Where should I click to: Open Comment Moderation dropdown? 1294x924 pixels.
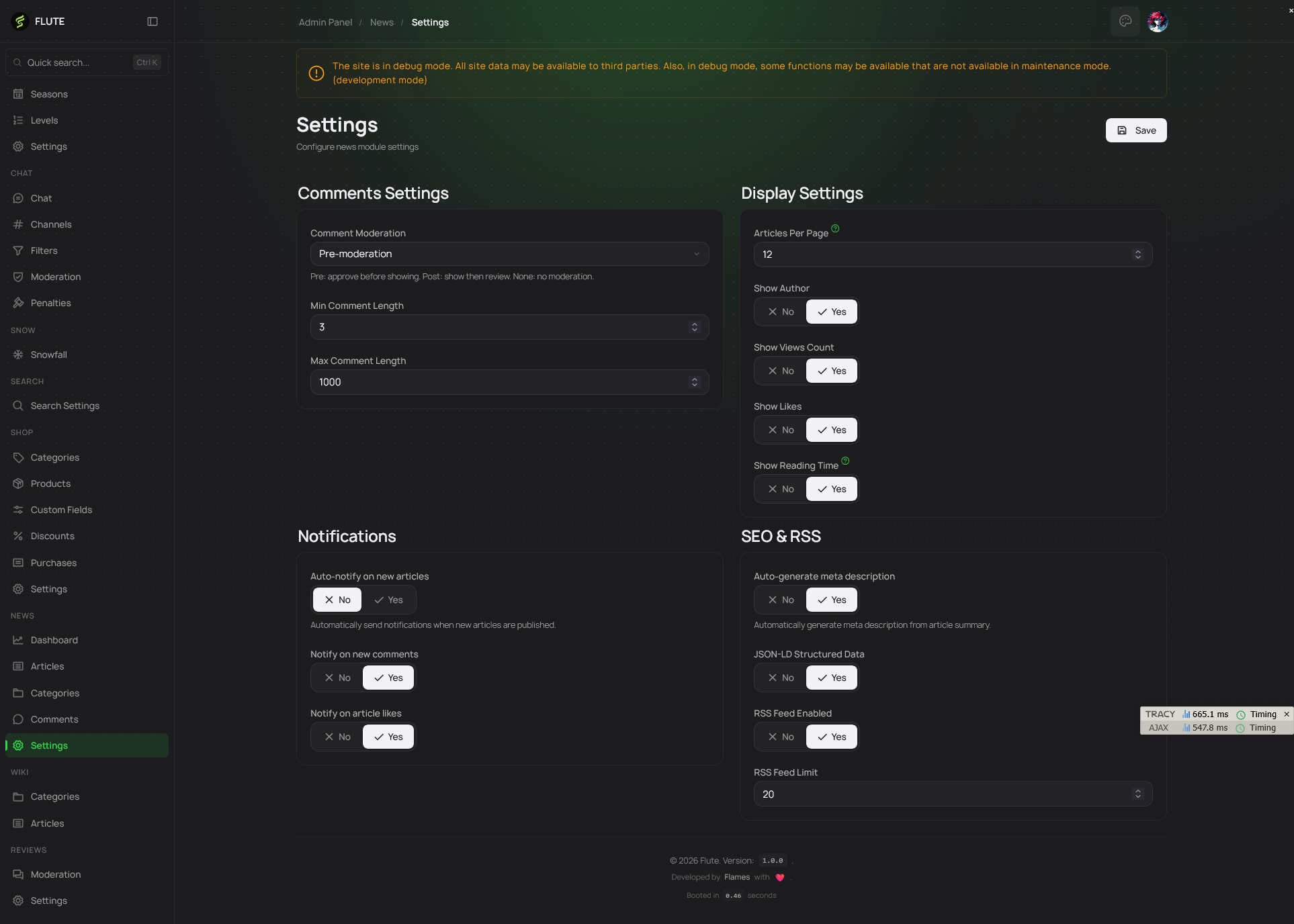click(509, 254)
